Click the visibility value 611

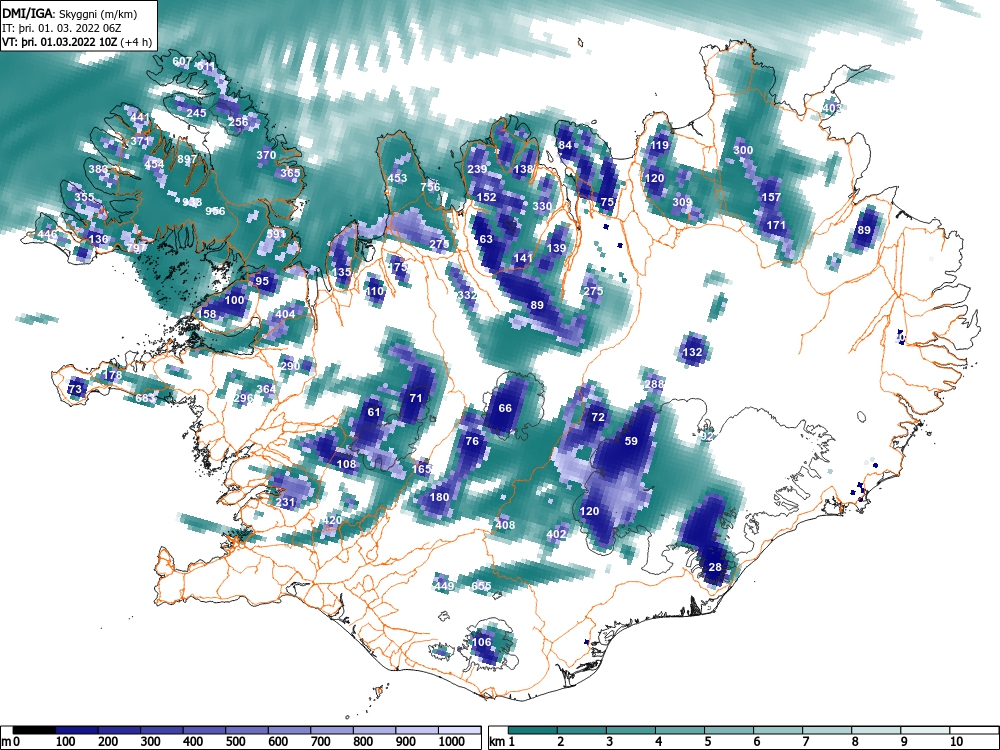(x=206, y=66)
